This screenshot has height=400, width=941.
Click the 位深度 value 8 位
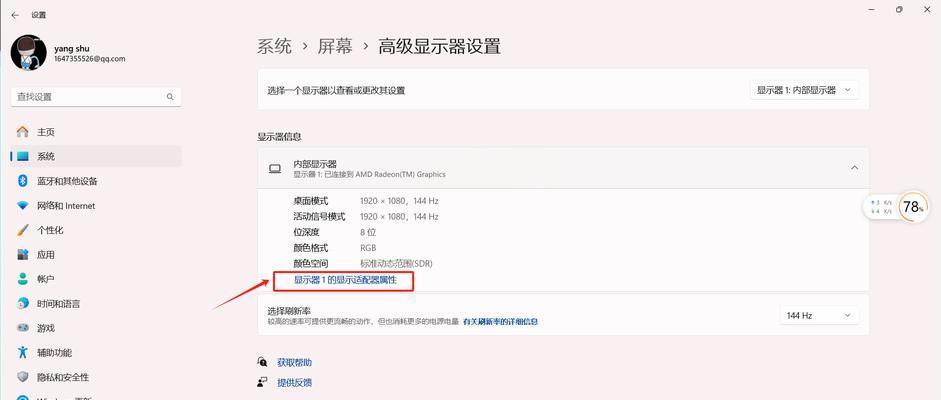point(368,232)
